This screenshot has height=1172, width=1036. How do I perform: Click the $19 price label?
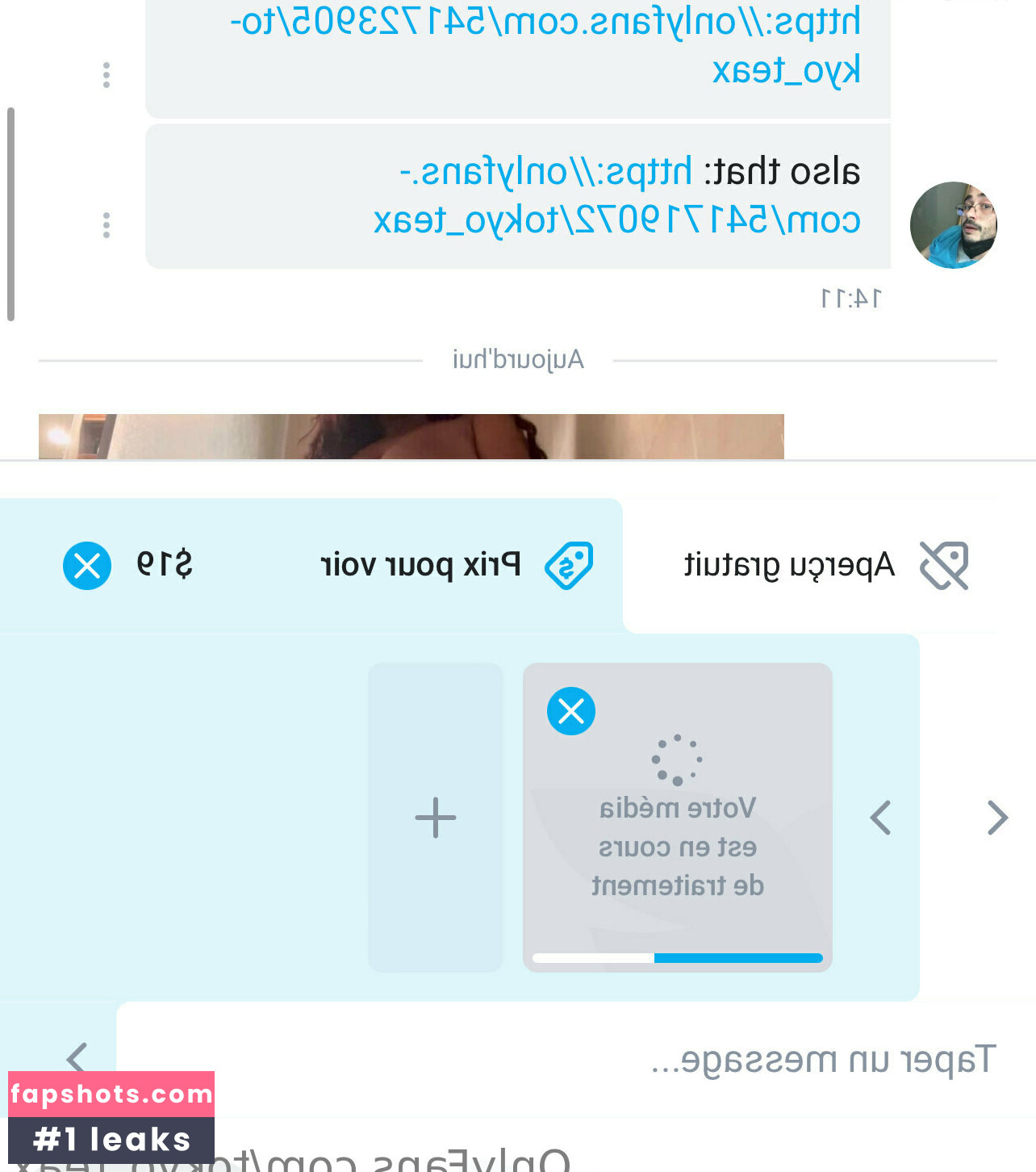165,564
